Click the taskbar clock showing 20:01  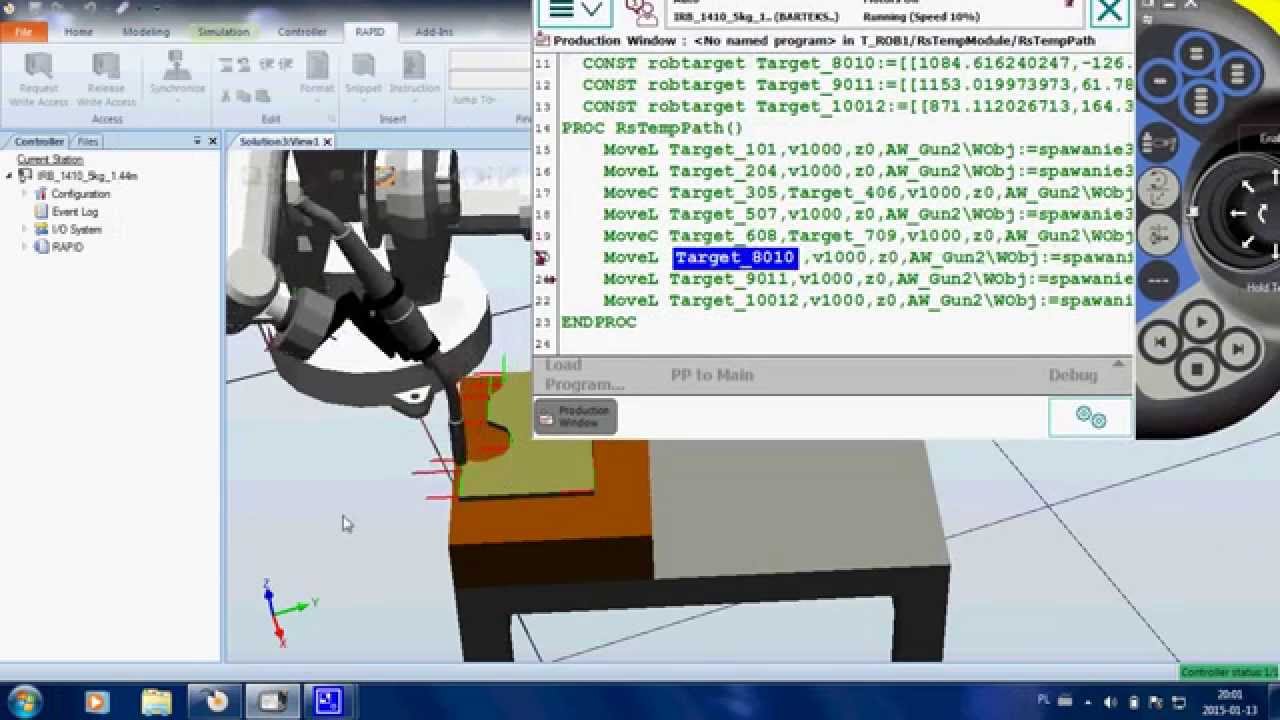point(1230,702)
